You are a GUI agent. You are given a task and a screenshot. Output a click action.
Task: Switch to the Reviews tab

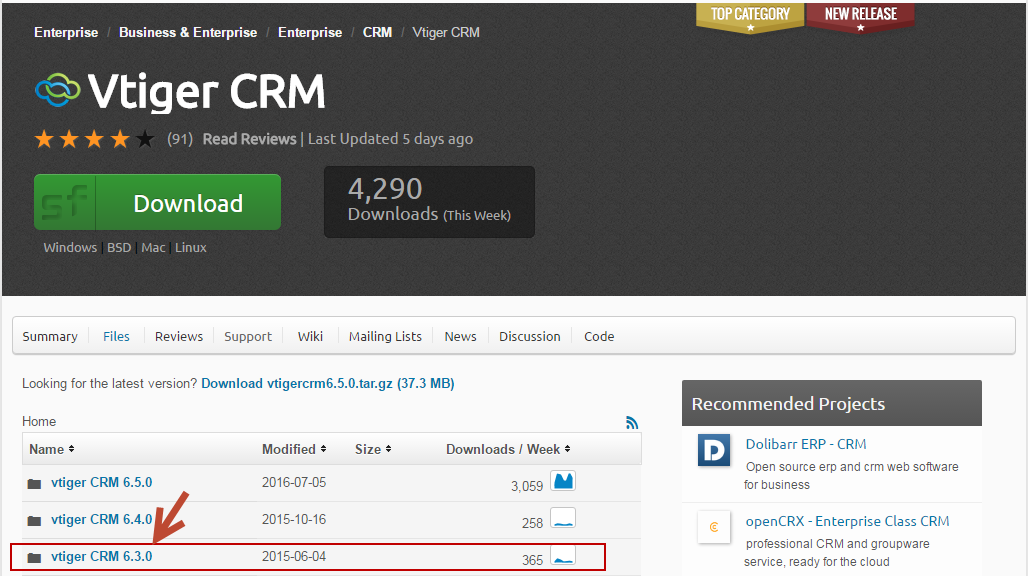pos(179,336)
